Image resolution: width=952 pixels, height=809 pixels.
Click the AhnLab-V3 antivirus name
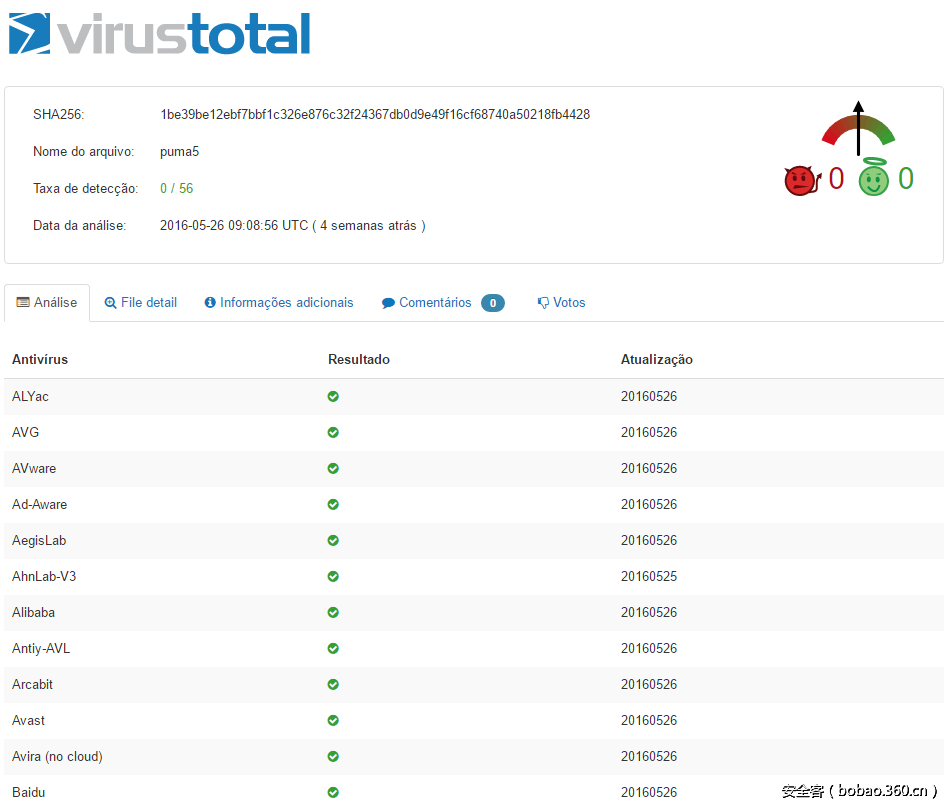click(x=44, y=576)
